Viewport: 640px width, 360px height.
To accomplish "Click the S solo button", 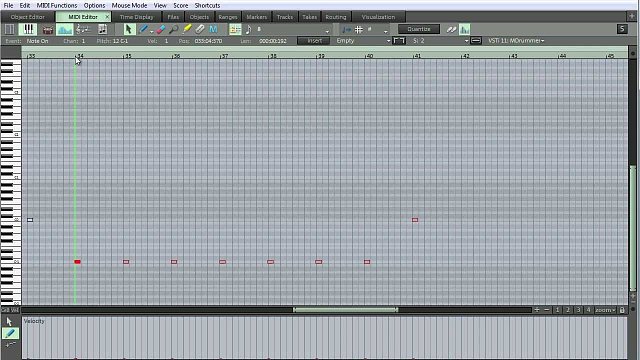I will [622, 29].
